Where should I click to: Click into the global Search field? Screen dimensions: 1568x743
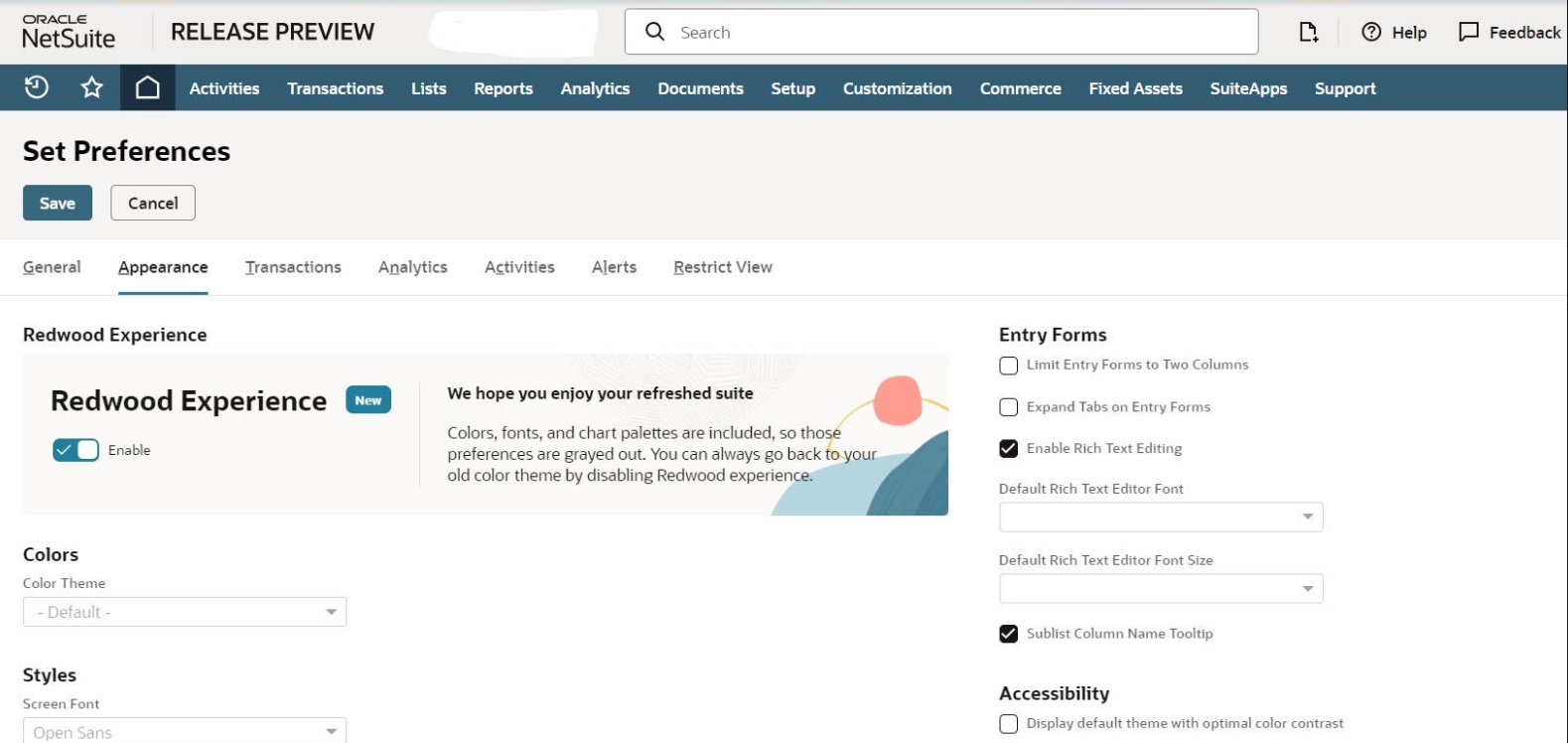click(941, 32)
